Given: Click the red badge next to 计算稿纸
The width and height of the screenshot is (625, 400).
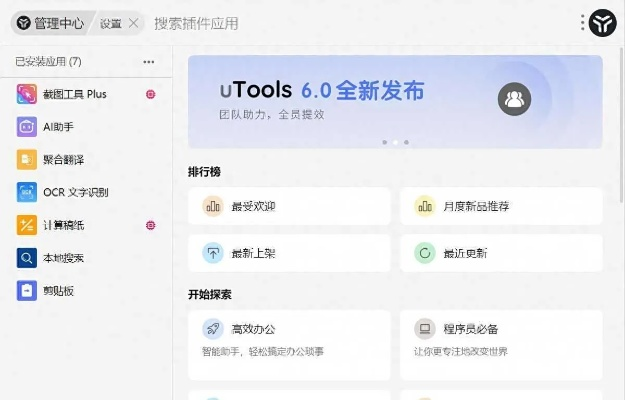Looking at the screenshot, I should (151, 225).
